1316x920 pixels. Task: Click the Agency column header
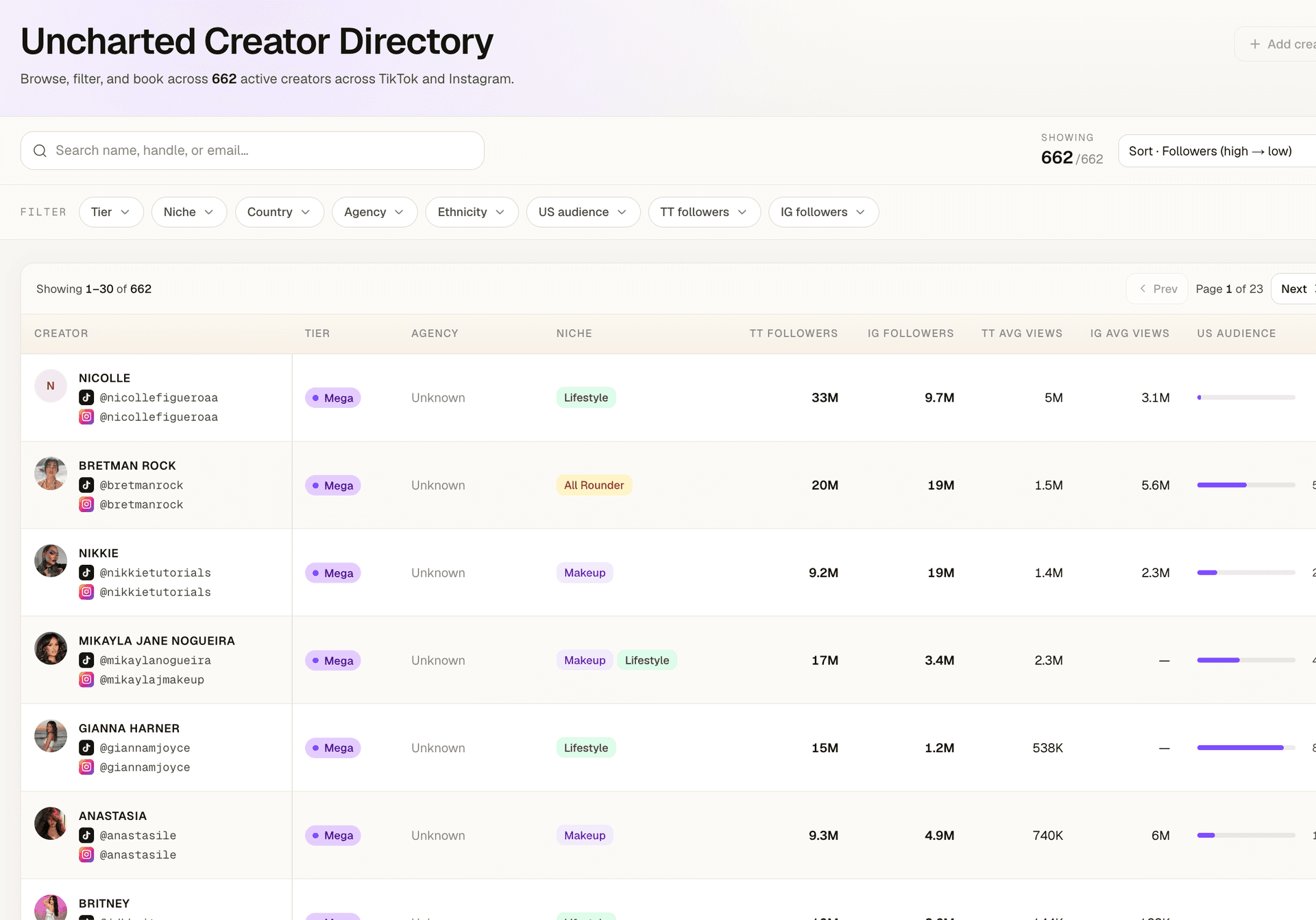click(435, 333)
